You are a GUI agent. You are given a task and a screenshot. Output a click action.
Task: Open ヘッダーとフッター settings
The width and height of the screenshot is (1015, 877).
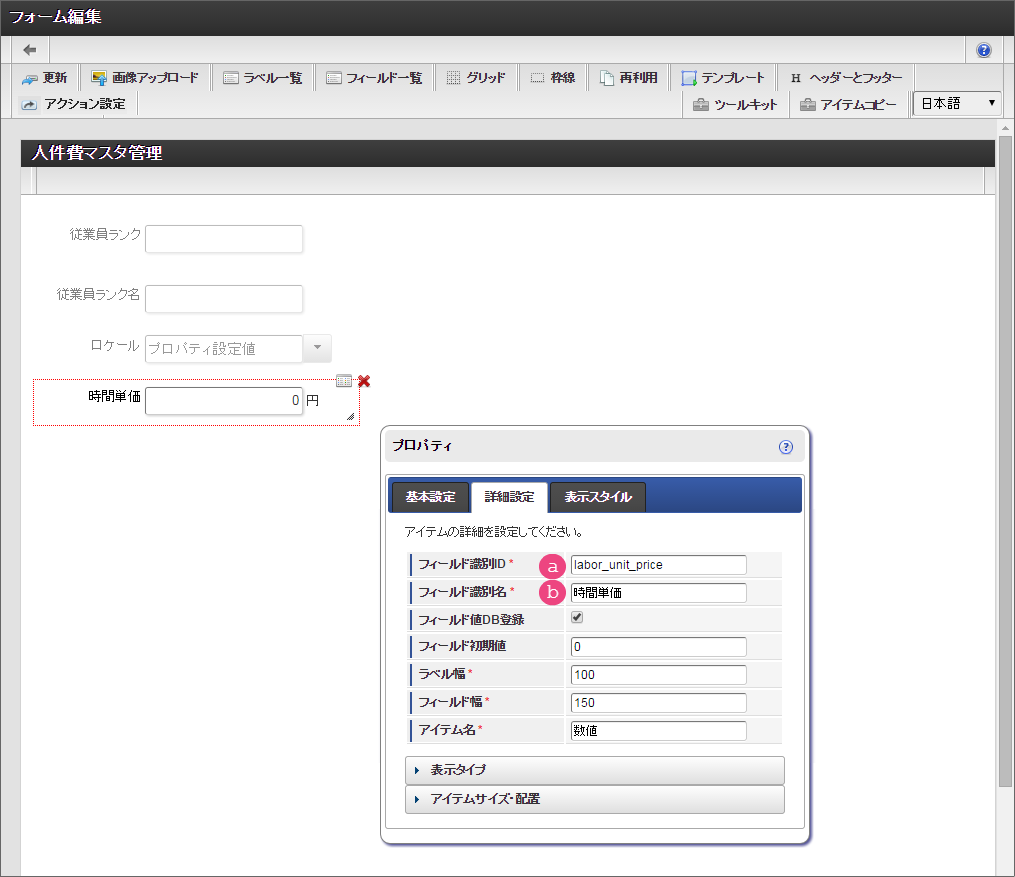coord(845,78)
